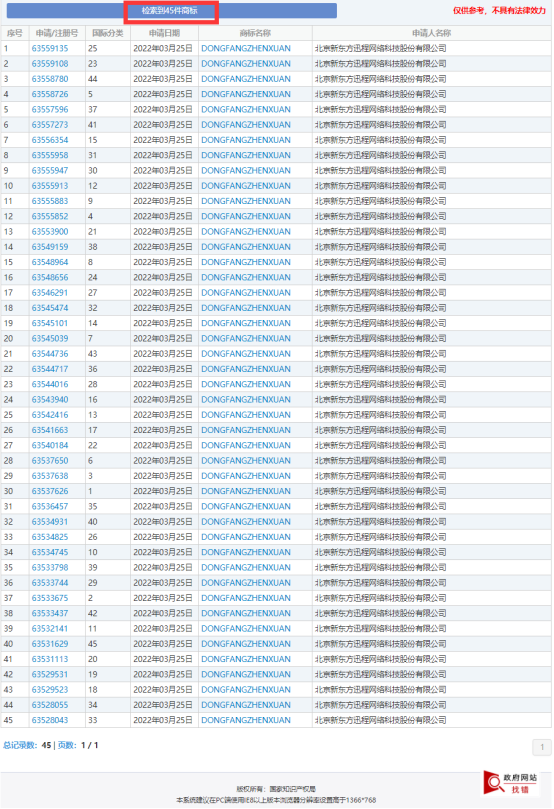Click the 国际分类 column header
This screenshot has width=554, height=809.
(x=108, y=33)
